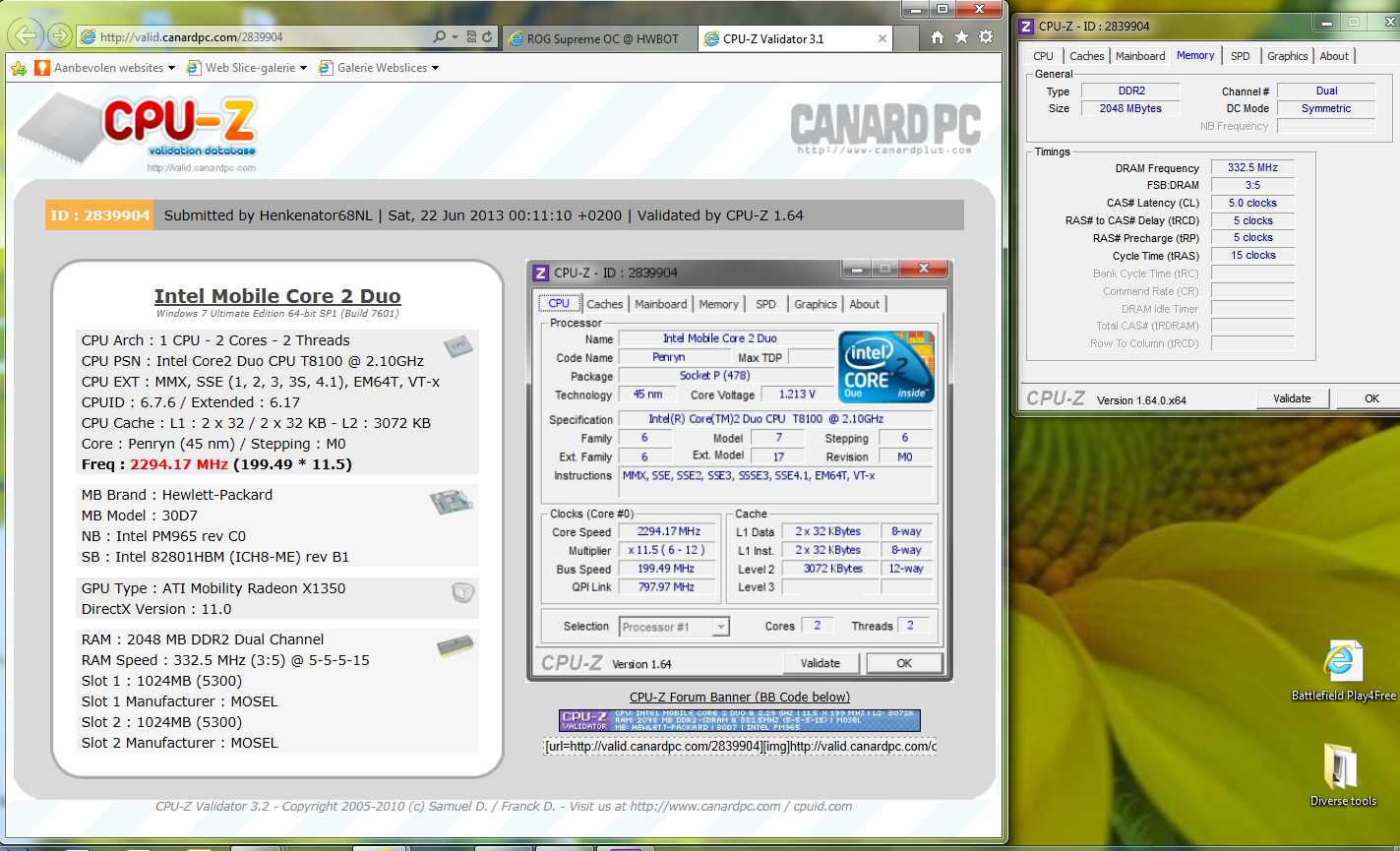Click the embedded CPU-Z screenshot's Intel Core 2 logo
The image size is (1400, 851).
click(885, 367)
